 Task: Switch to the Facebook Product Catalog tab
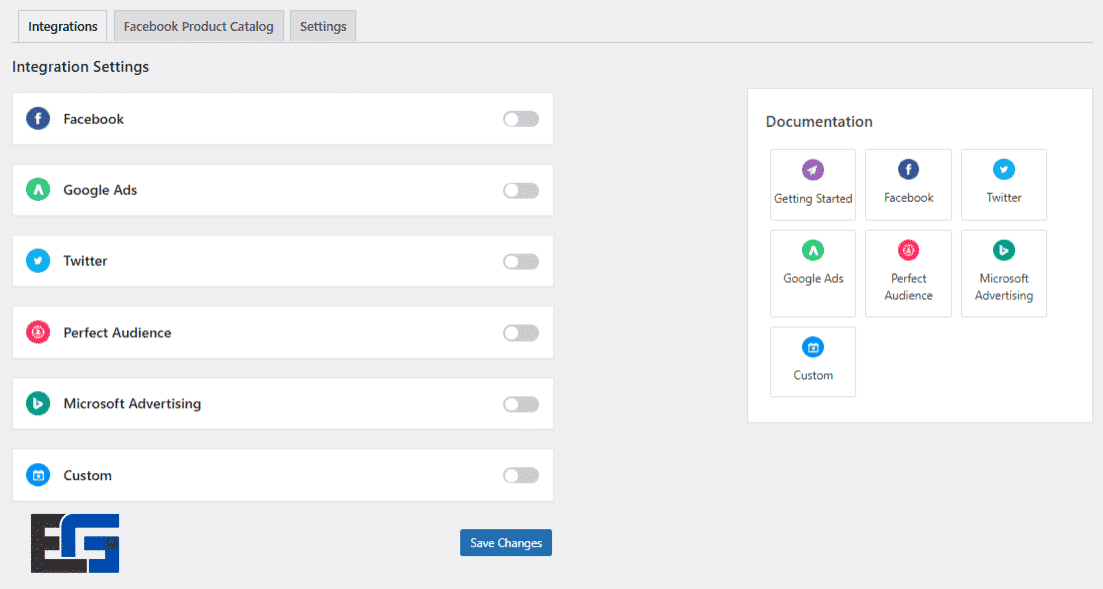point(198,27)
